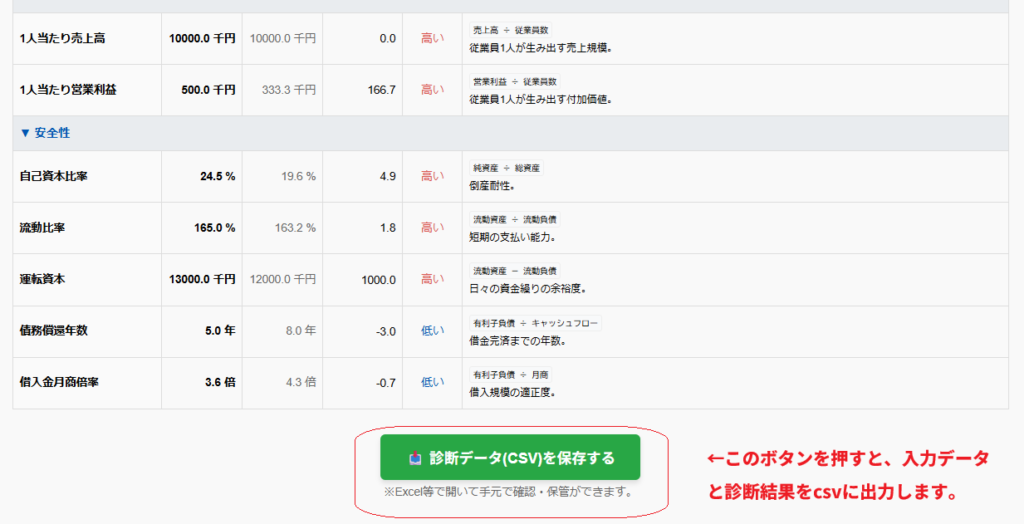Click the gray comparison value 4.3 倍
This screenshot has width=1024, height=524.
300,382
